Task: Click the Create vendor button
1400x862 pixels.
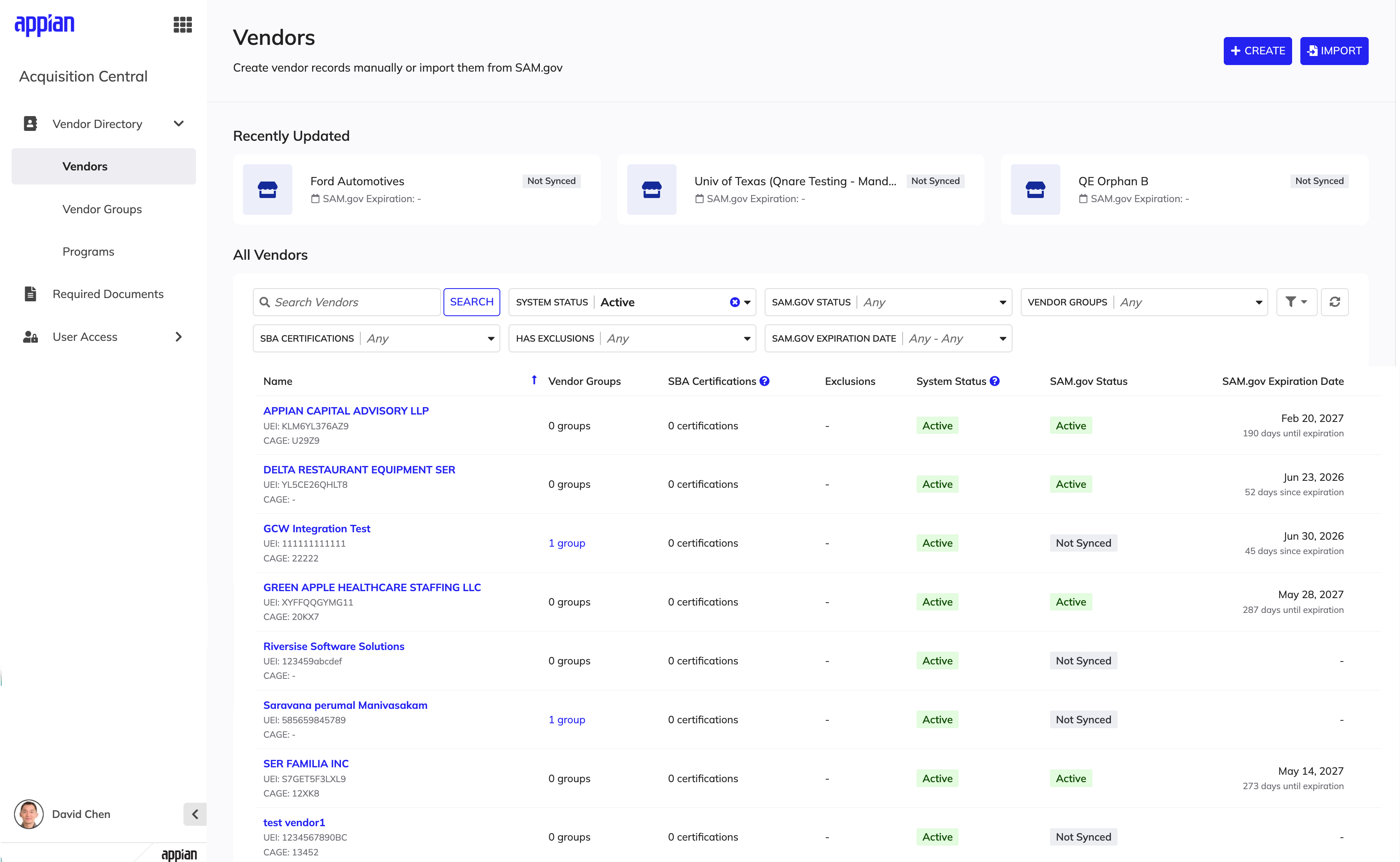Action: click(1258, 51)
